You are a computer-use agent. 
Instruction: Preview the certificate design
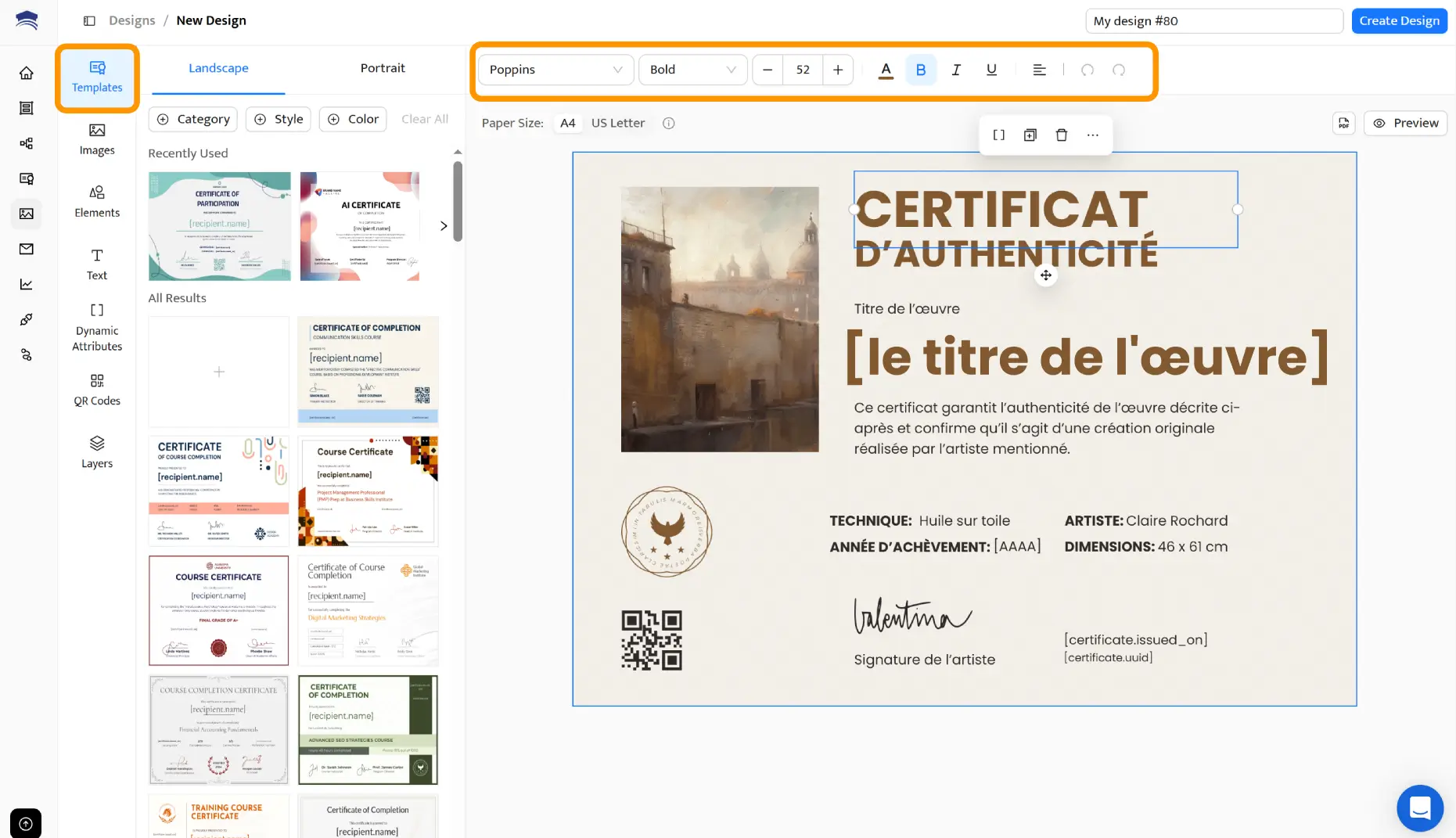(1406, 123)
